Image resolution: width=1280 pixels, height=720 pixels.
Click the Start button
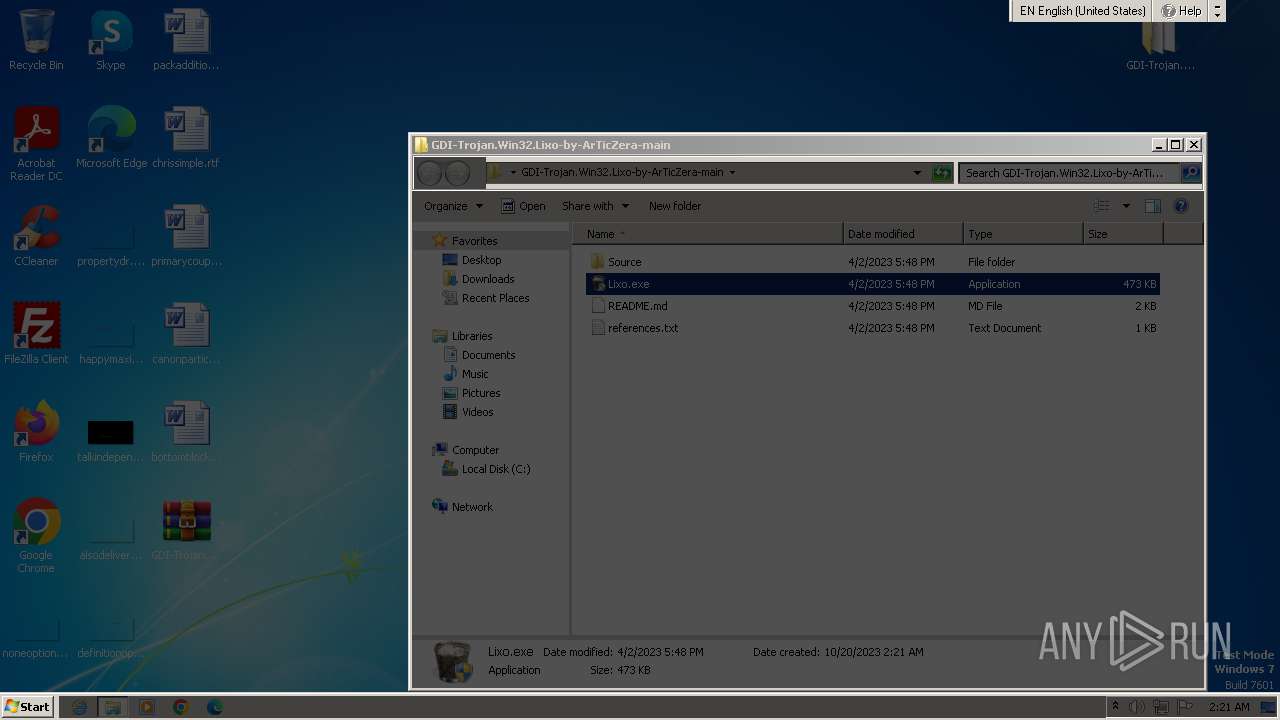[x=27, y=707]
